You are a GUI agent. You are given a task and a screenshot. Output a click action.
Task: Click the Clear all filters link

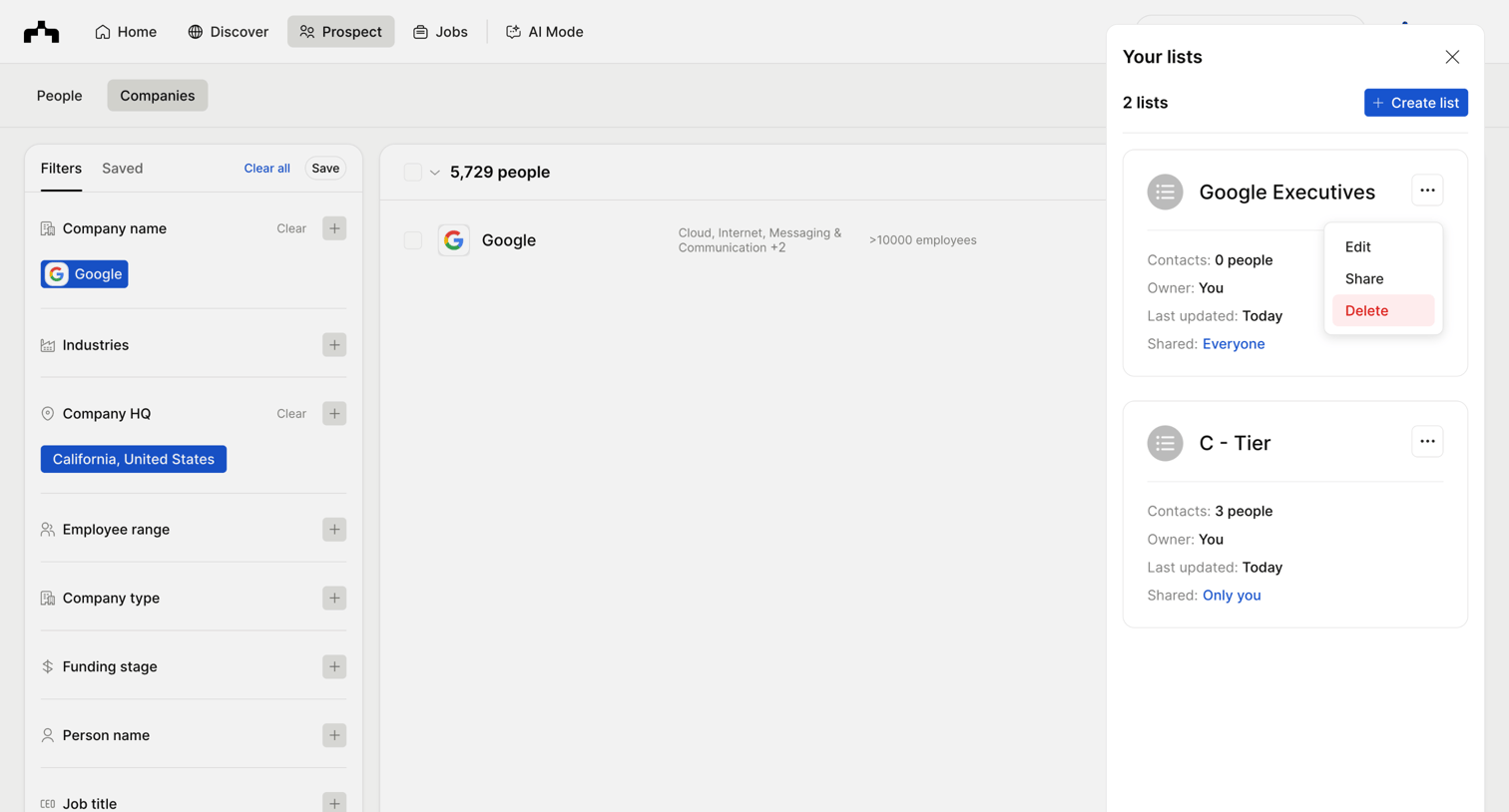click(x=266, y=169)
